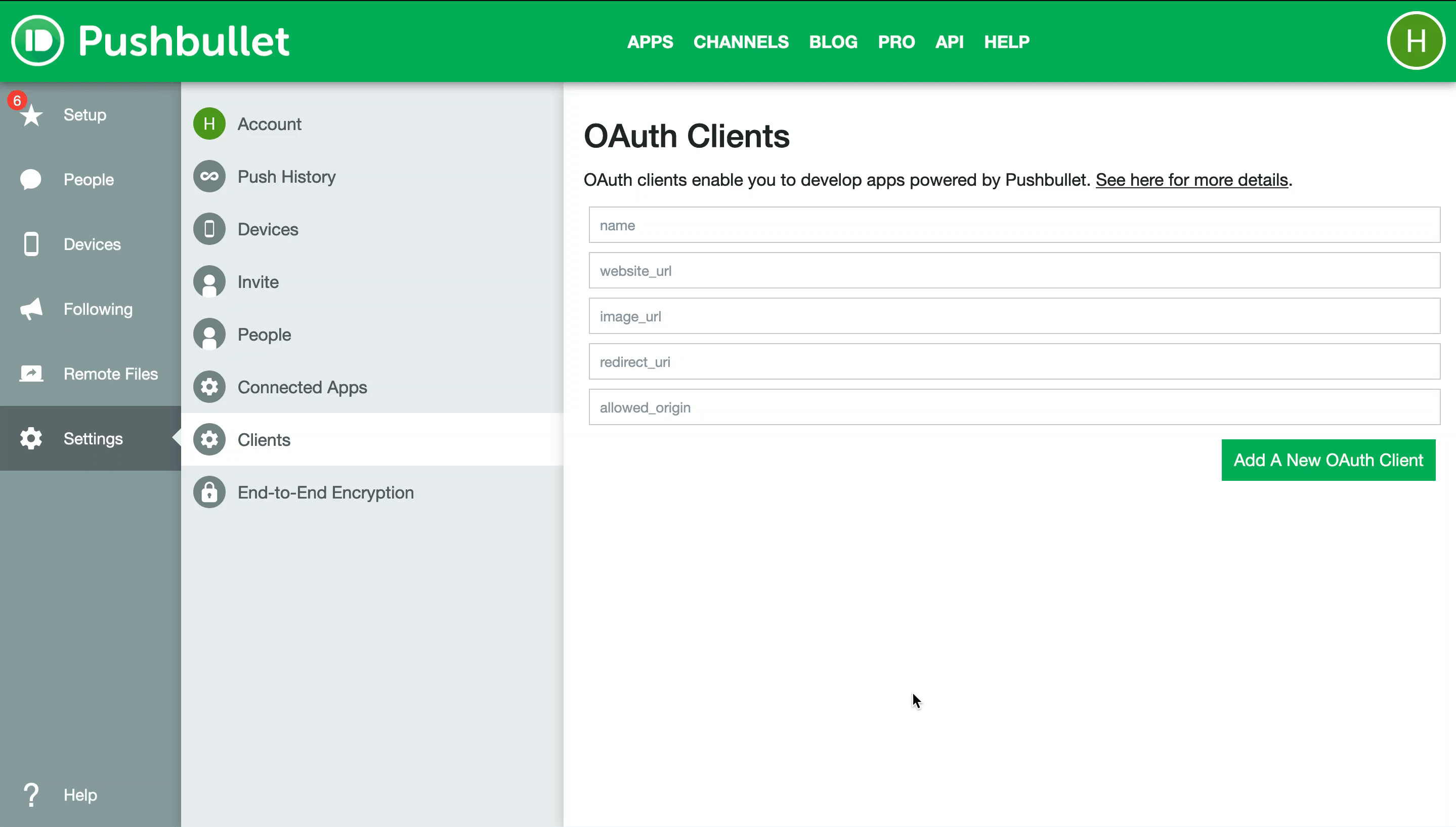Click the Invite person icon
This screenshot has width=1456, height=827.
coord(209,281)
